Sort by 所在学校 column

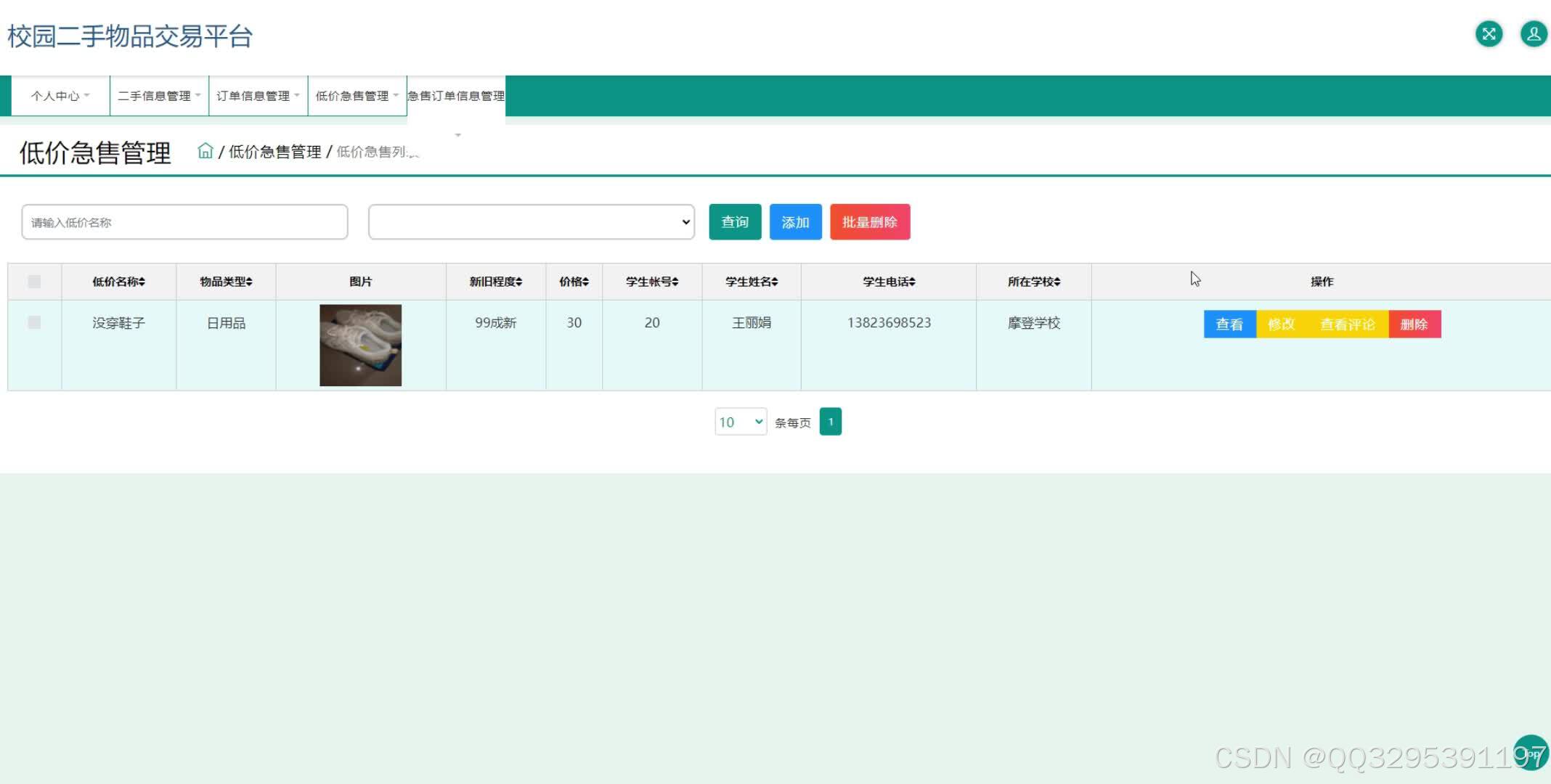pos(1034,282)
